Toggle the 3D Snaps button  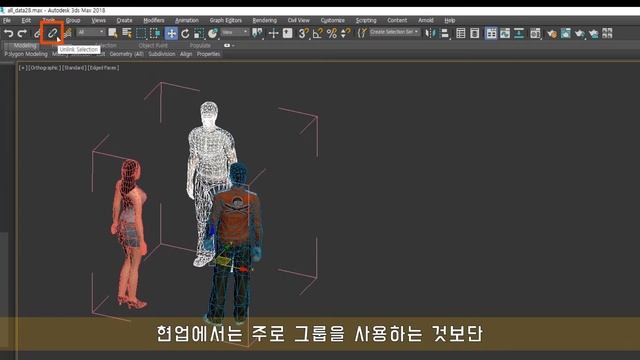[303, 33]
